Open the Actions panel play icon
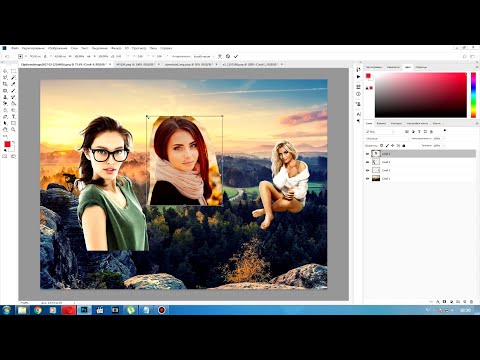 pyautogui.click(x=358, y=77)
